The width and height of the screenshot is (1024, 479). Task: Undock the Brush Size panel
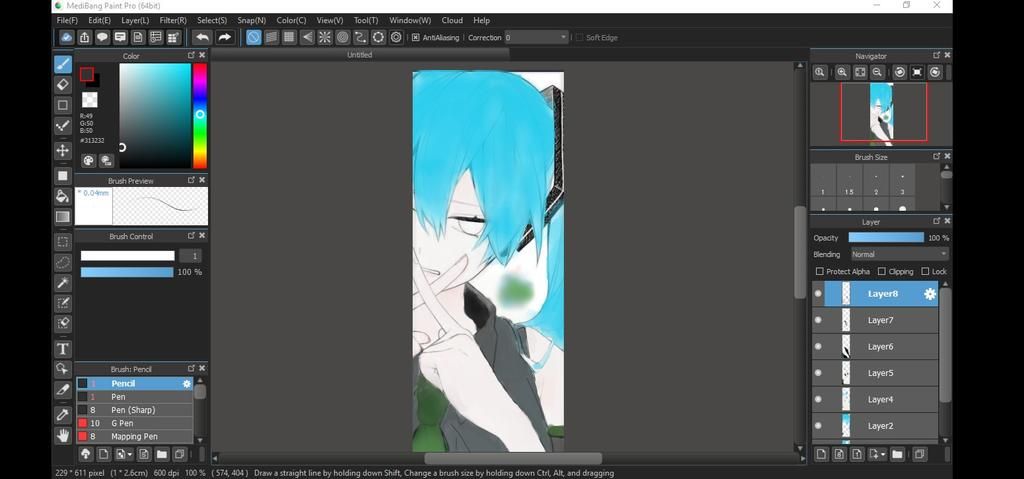(936, 156)
